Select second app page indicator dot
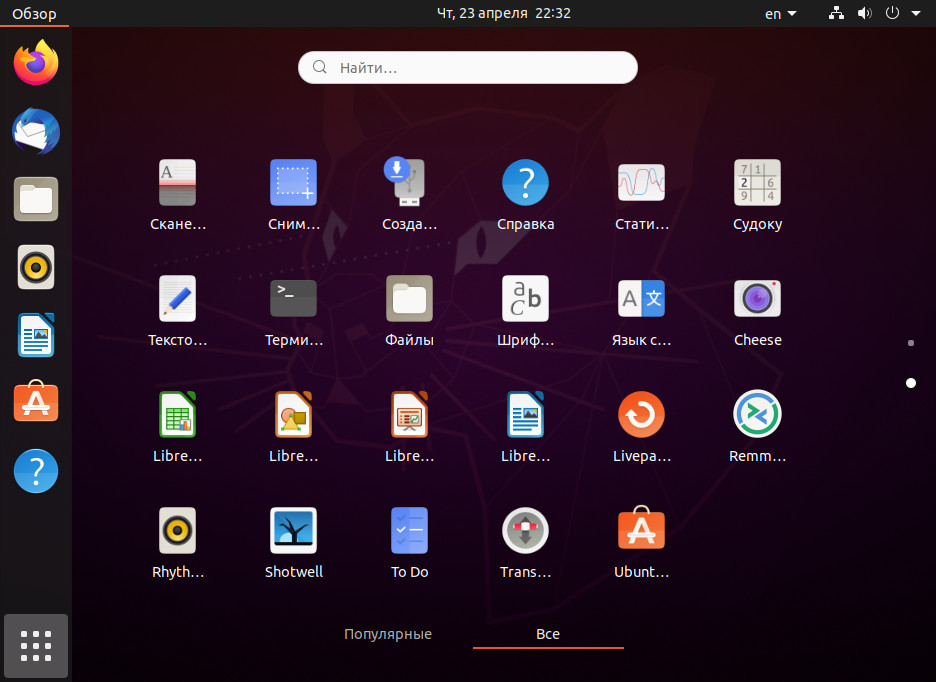 tap(911, 383)
